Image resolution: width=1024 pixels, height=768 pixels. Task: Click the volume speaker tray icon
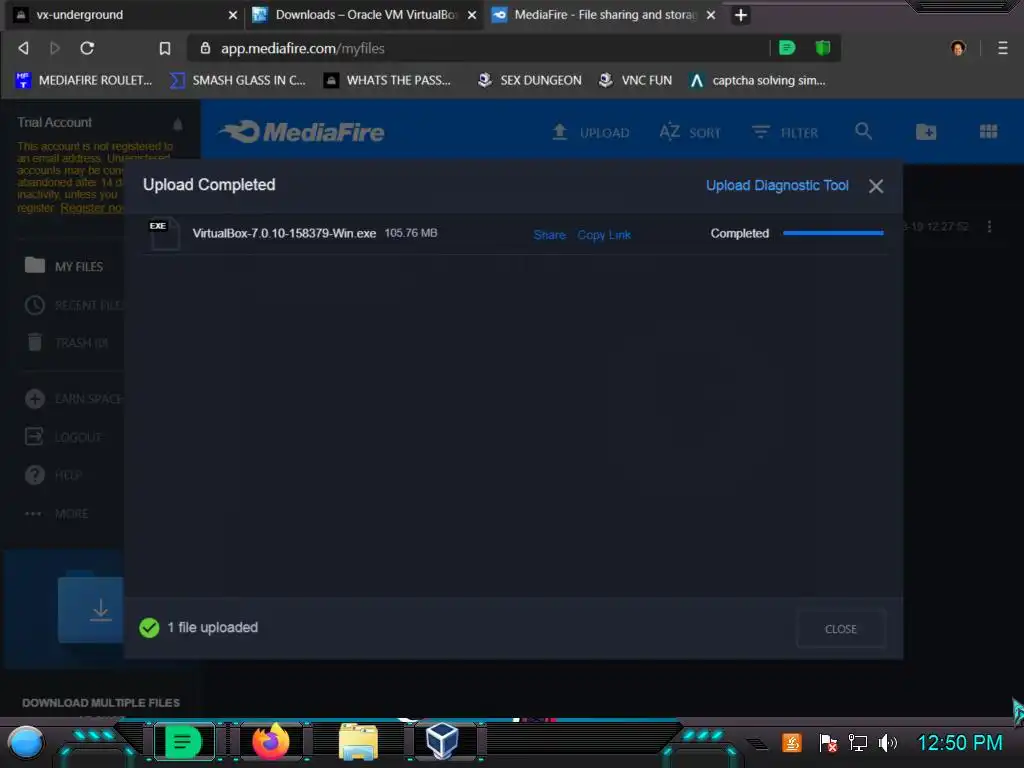888,743
